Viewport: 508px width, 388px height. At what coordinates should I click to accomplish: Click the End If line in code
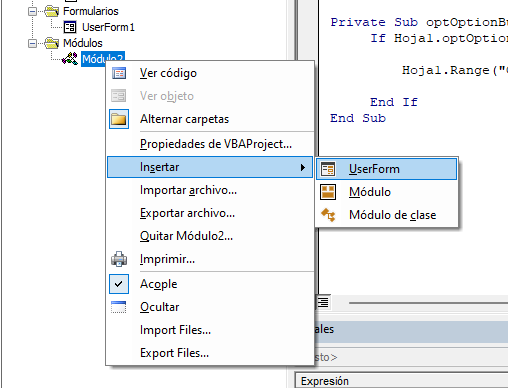pos(394,102)
